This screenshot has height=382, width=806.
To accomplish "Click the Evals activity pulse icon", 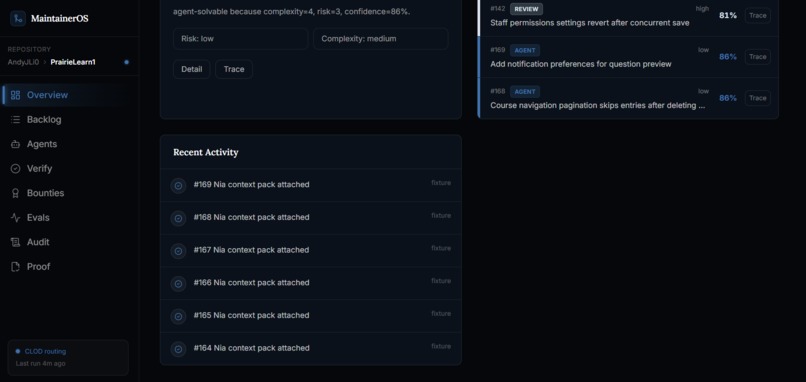I will point(15,217).
